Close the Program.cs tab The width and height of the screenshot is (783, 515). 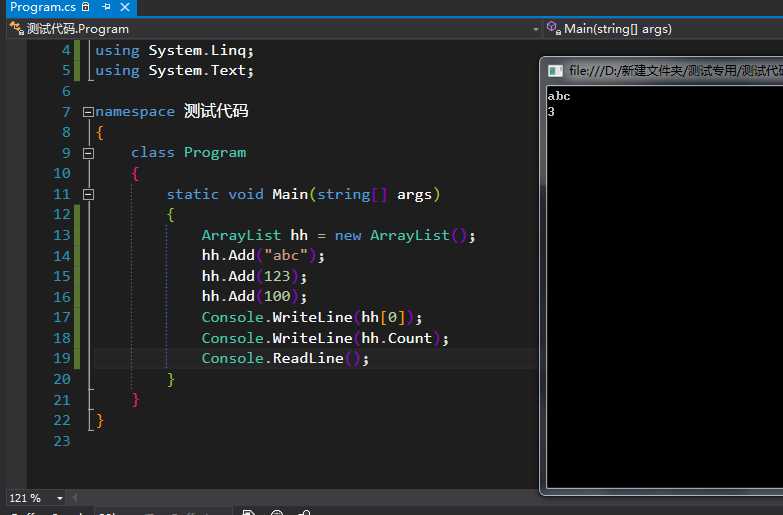125,7
